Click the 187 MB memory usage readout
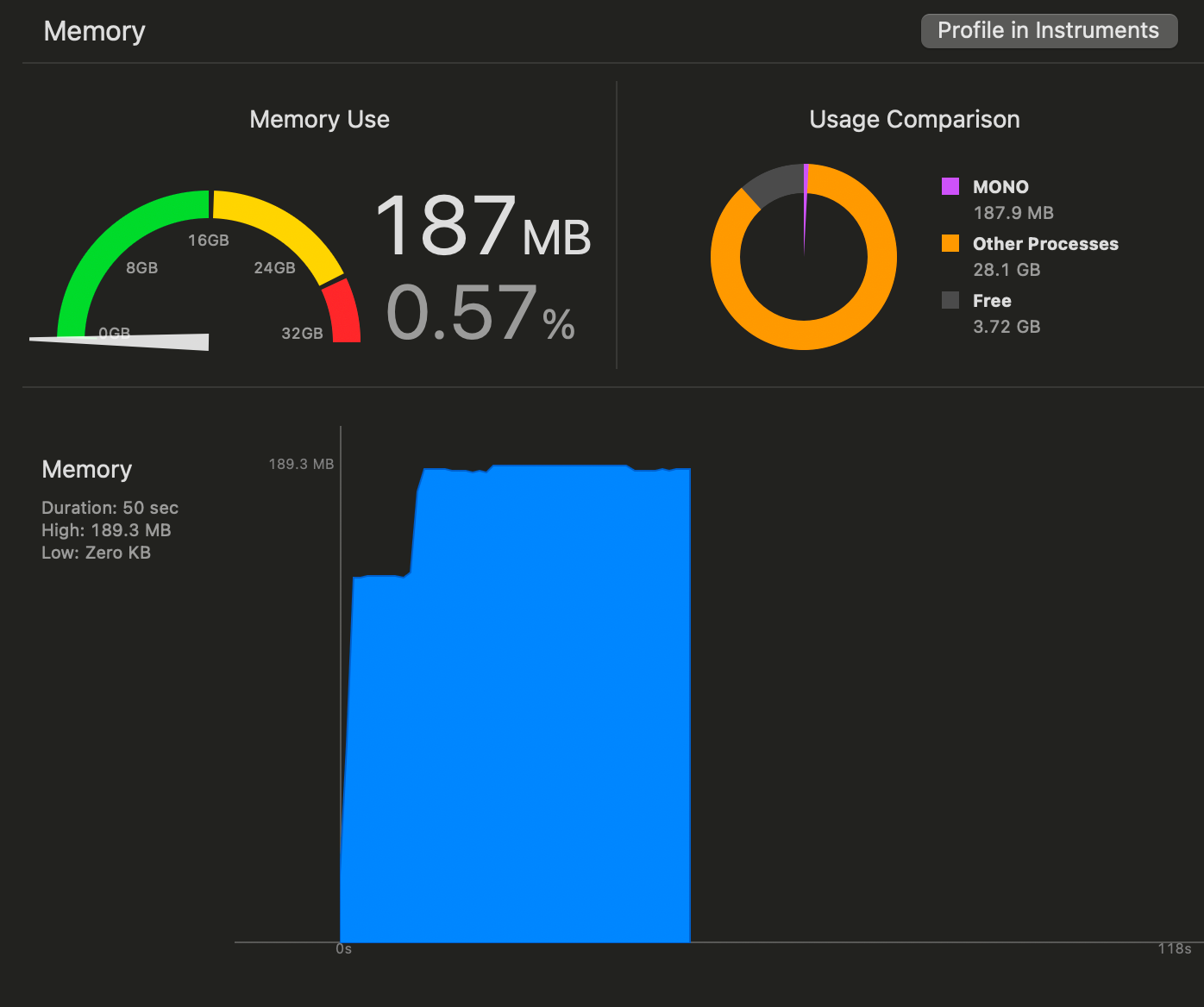Viewport: 1204px width, 1007px height. [483, 227]
